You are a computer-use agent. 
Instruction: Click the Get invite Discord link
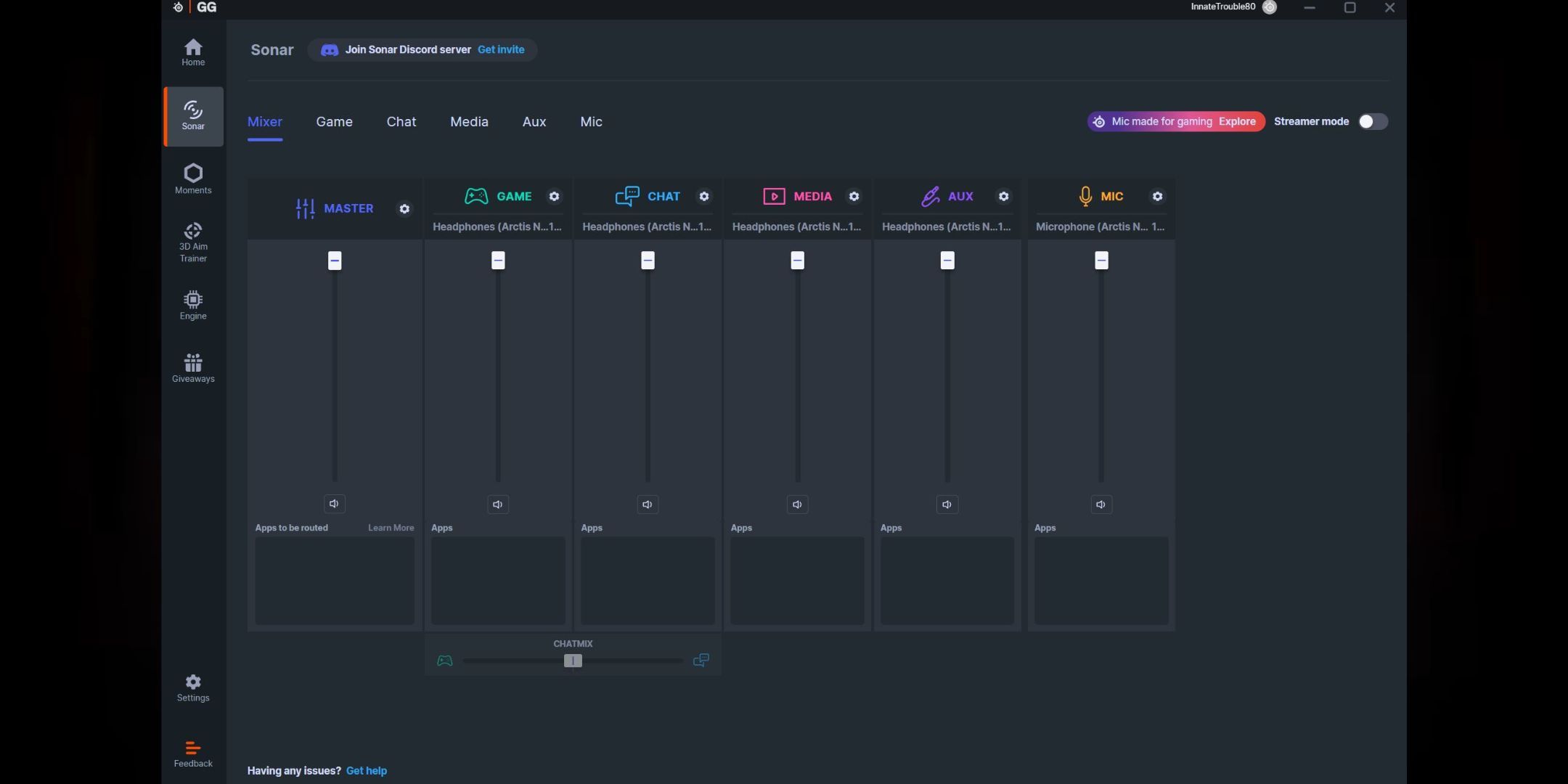coord(500,49)
